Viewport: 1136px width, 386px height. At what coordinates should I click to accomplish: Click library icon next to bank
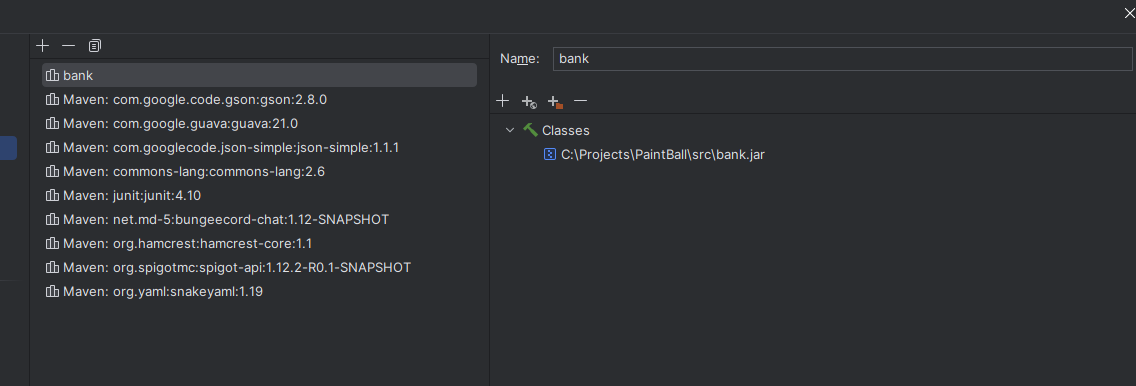pos(52,75)
